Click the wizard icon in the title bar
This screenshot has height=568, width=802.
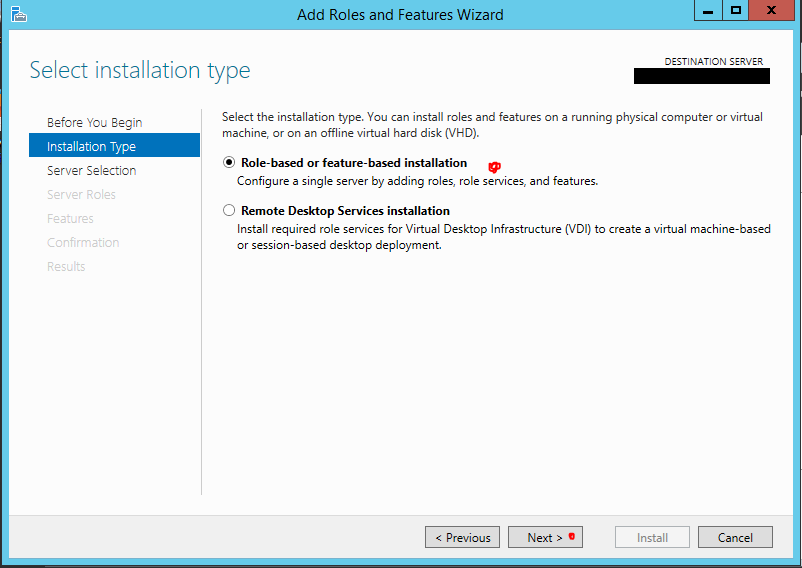click(18, 14)
